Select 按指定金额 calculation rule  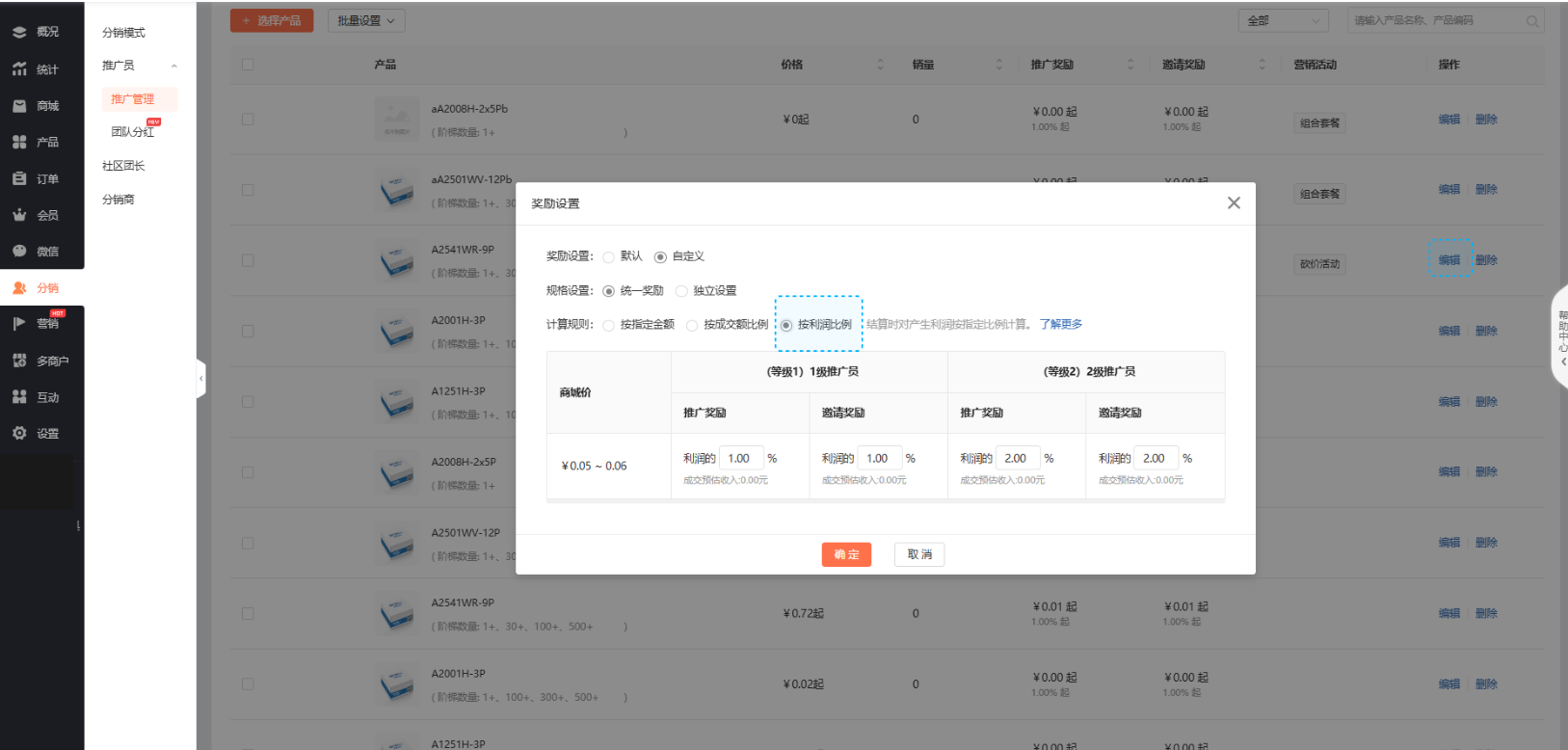tap(609, 326)
